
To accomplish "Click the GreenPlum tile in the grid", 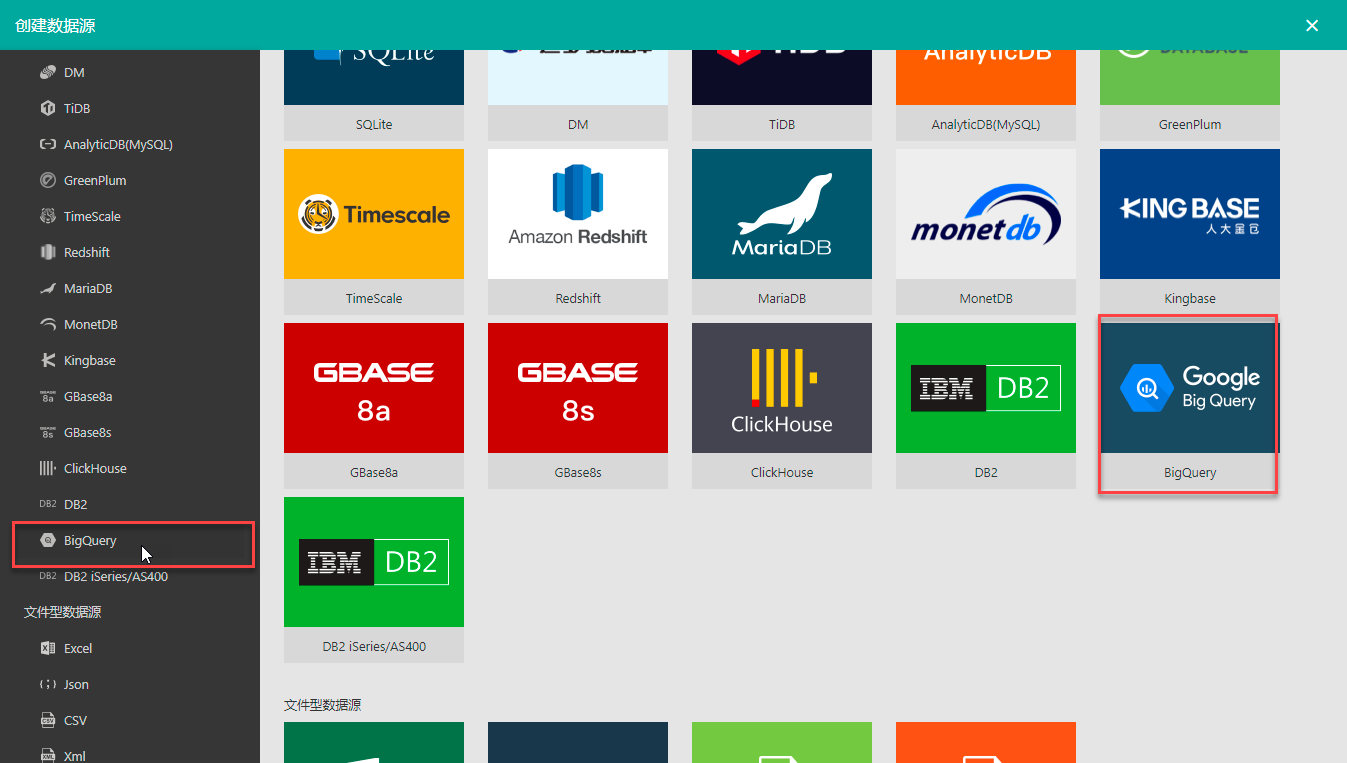I will [x=1190, y=95].
